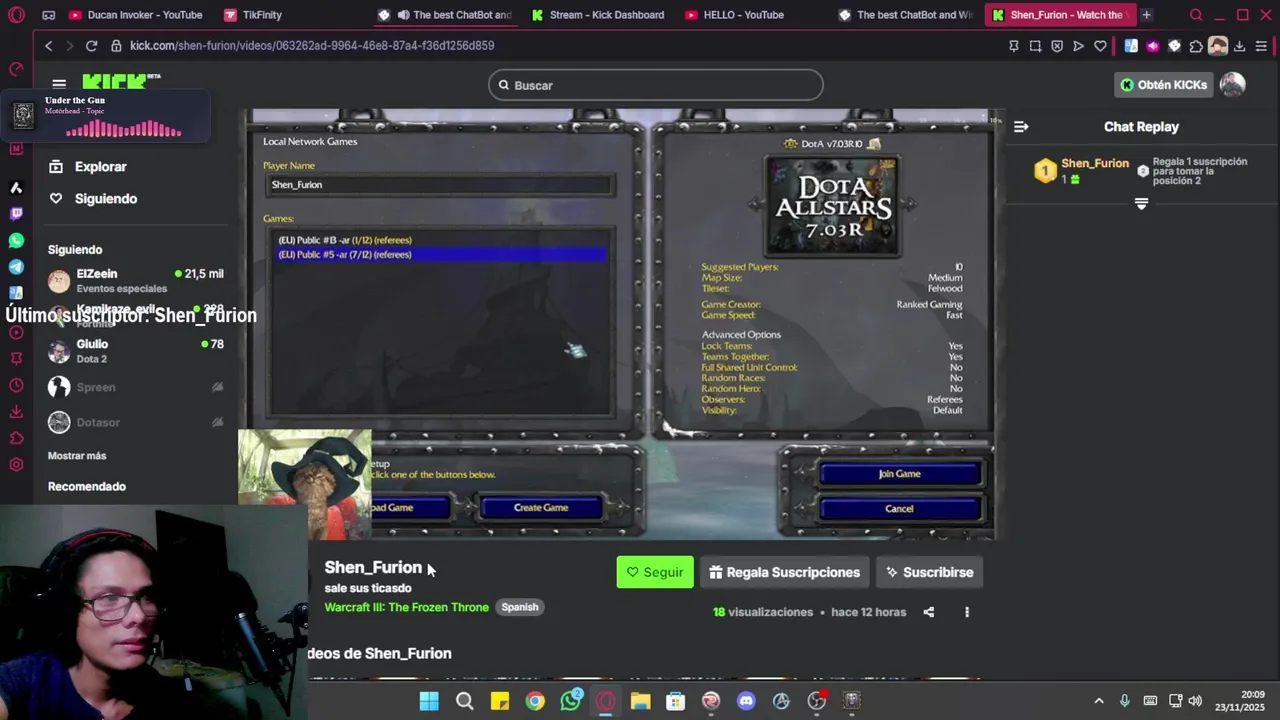Show hidden system tray icons
1280x720 pixels.
click(1099, 701)
